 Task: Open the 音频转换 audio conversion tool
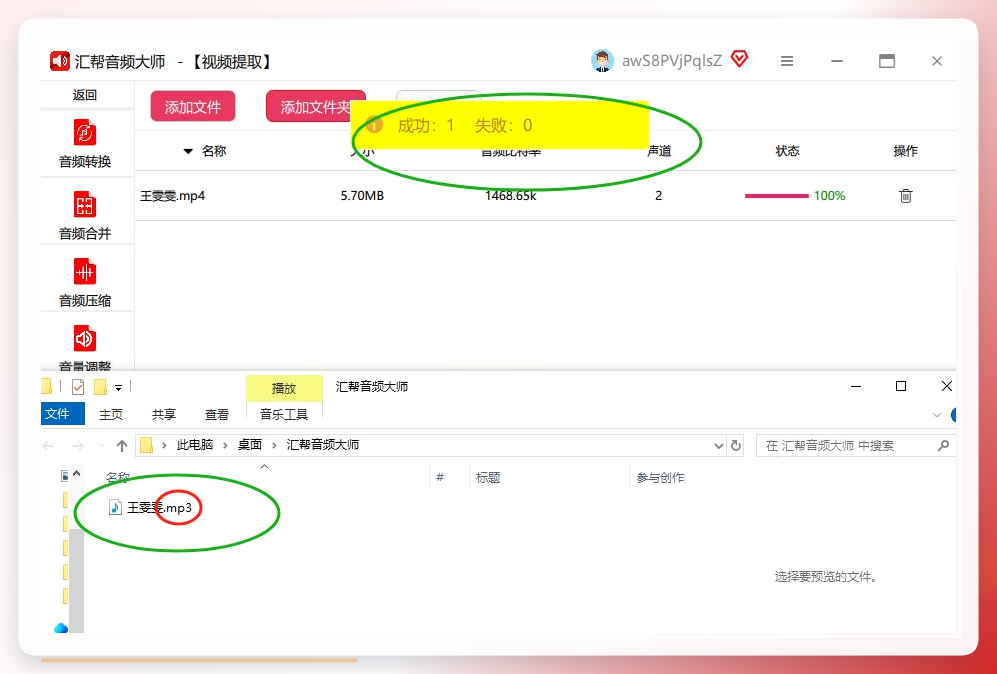[x=85, y=144]
